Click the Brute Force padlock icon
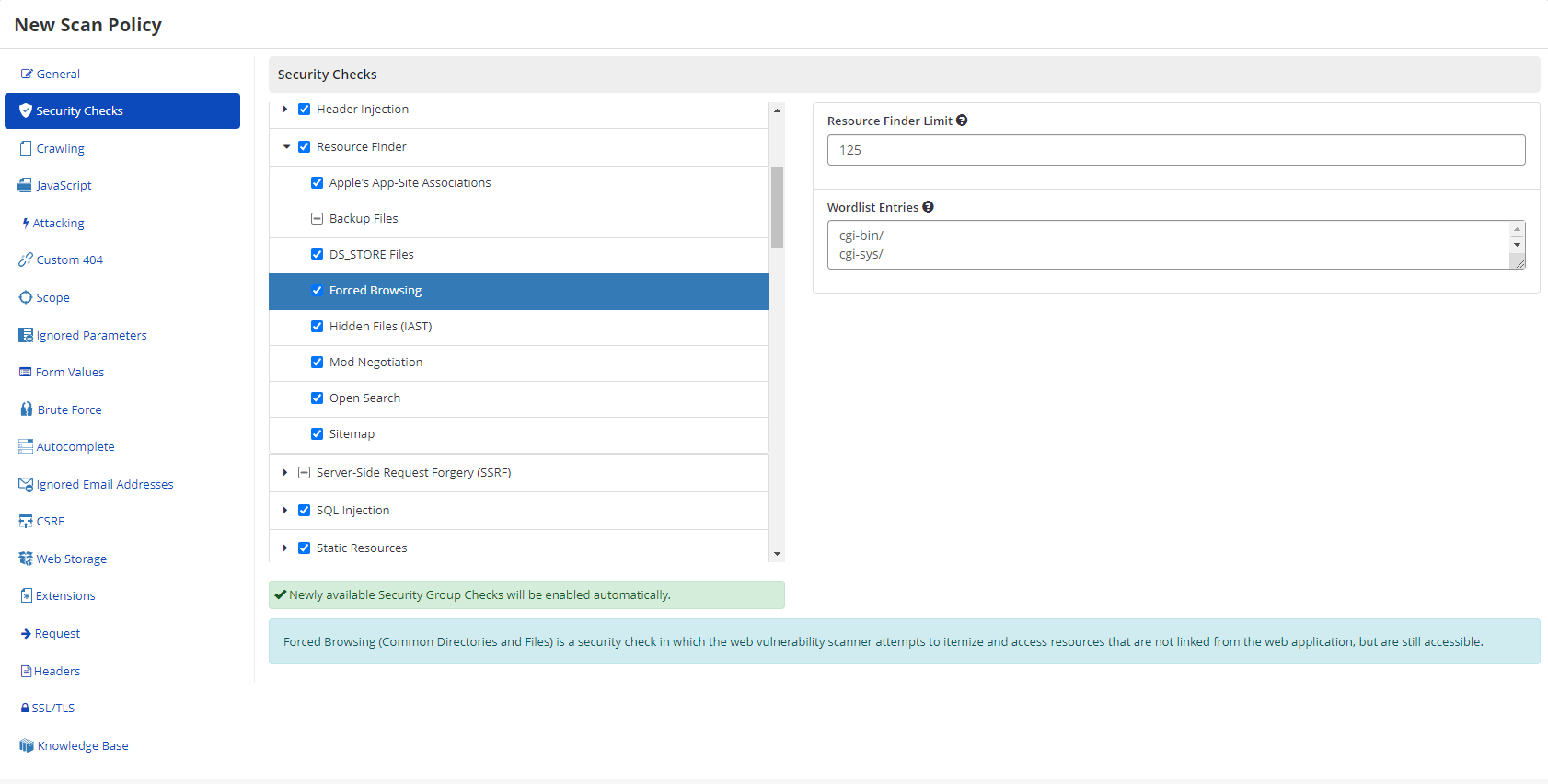1548x784 pixels. pos(26,409)
